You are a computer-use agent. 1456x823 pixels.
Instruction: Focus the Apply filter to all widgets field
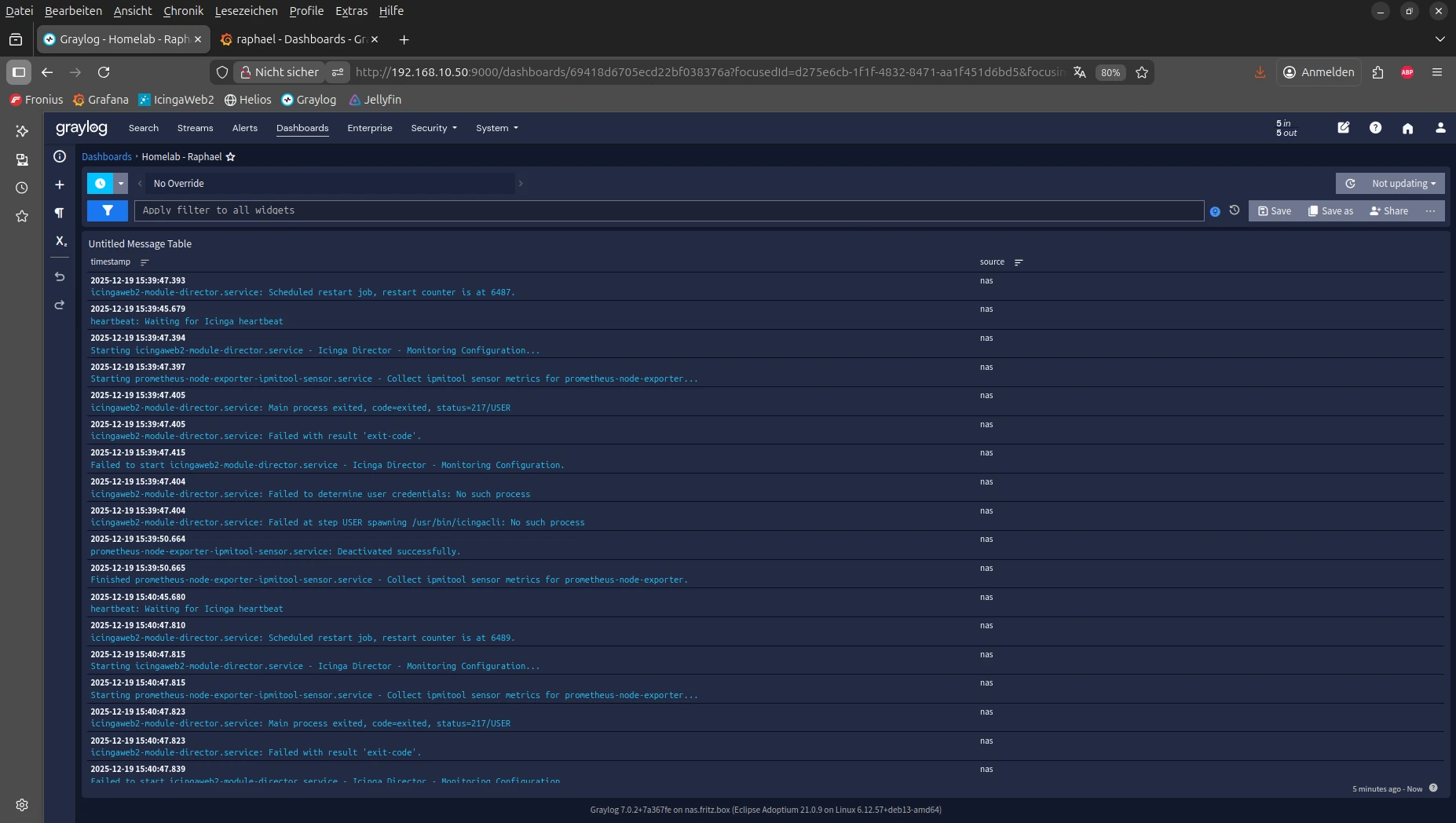668,210
